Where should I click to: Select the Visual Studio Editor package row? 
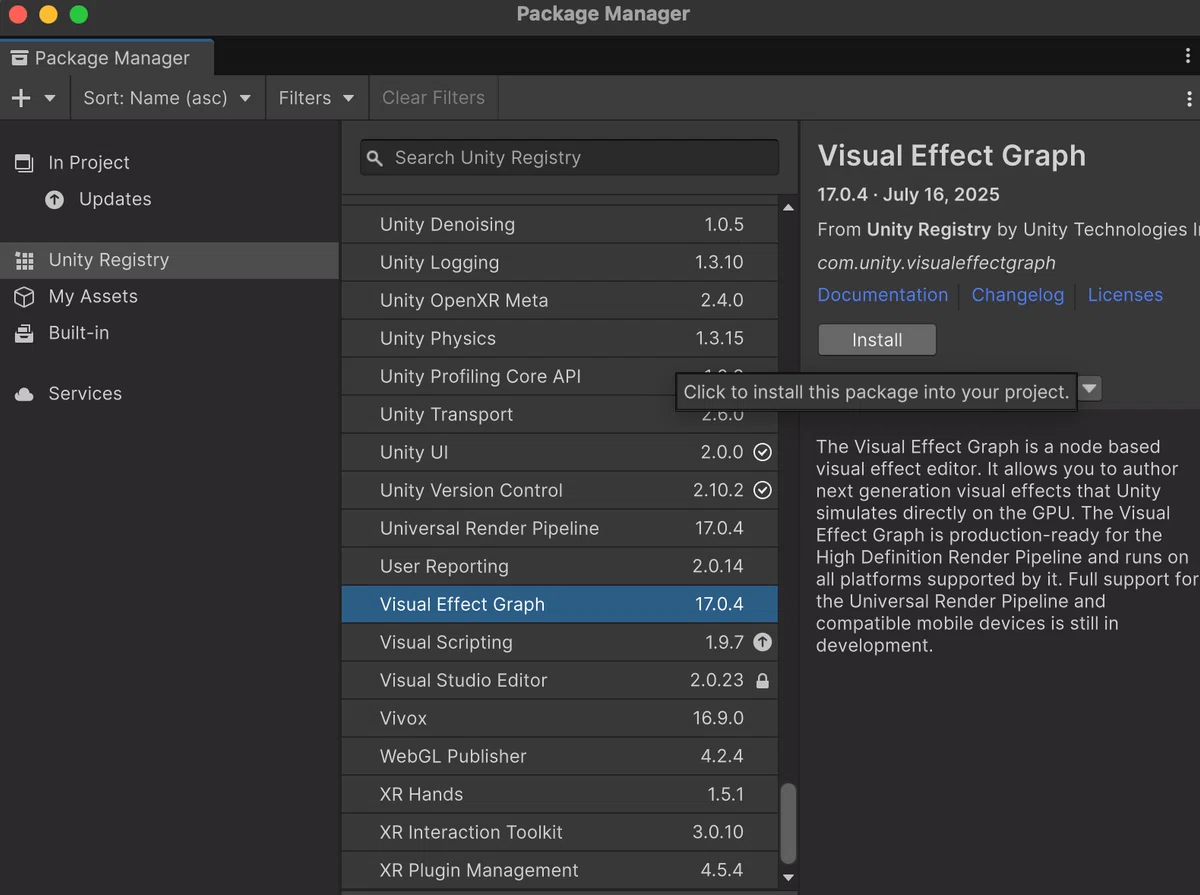[x=559, y=681]
